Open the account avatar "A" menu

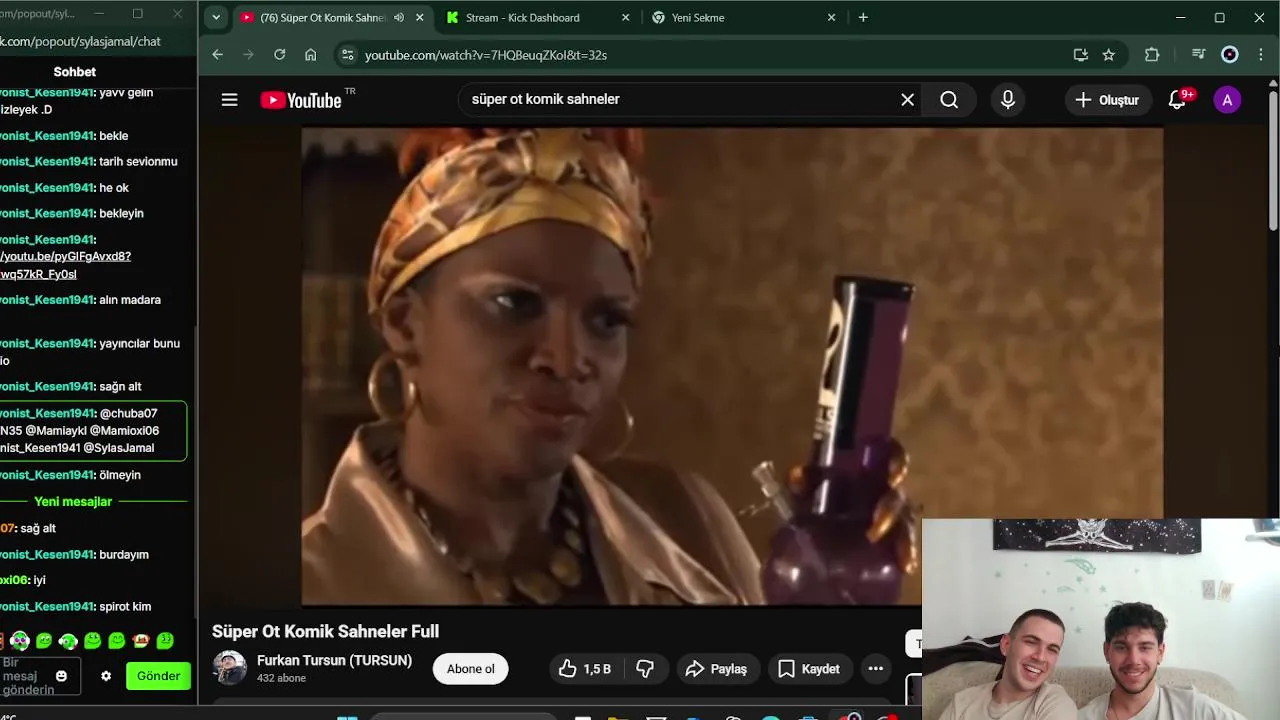coord(1227,100)
